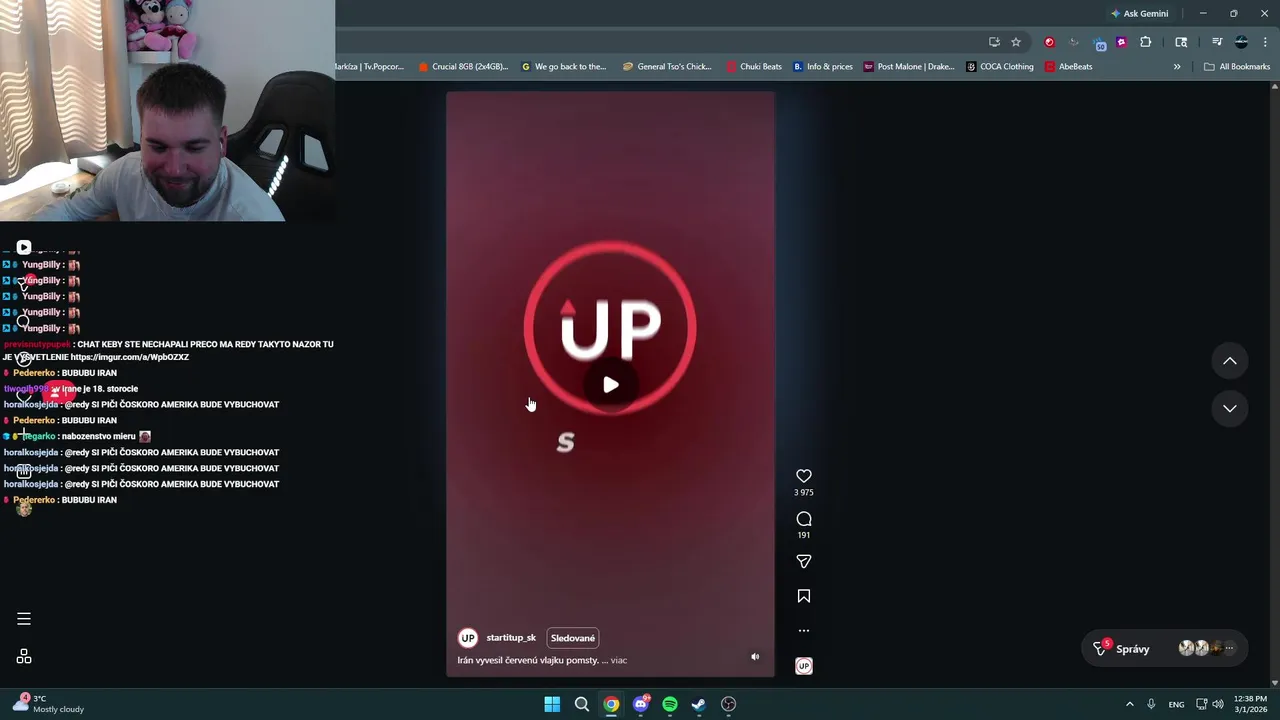Open Info & prices bookmark
Viewport: 1280px width, 720px height.
tap(823, 67)
